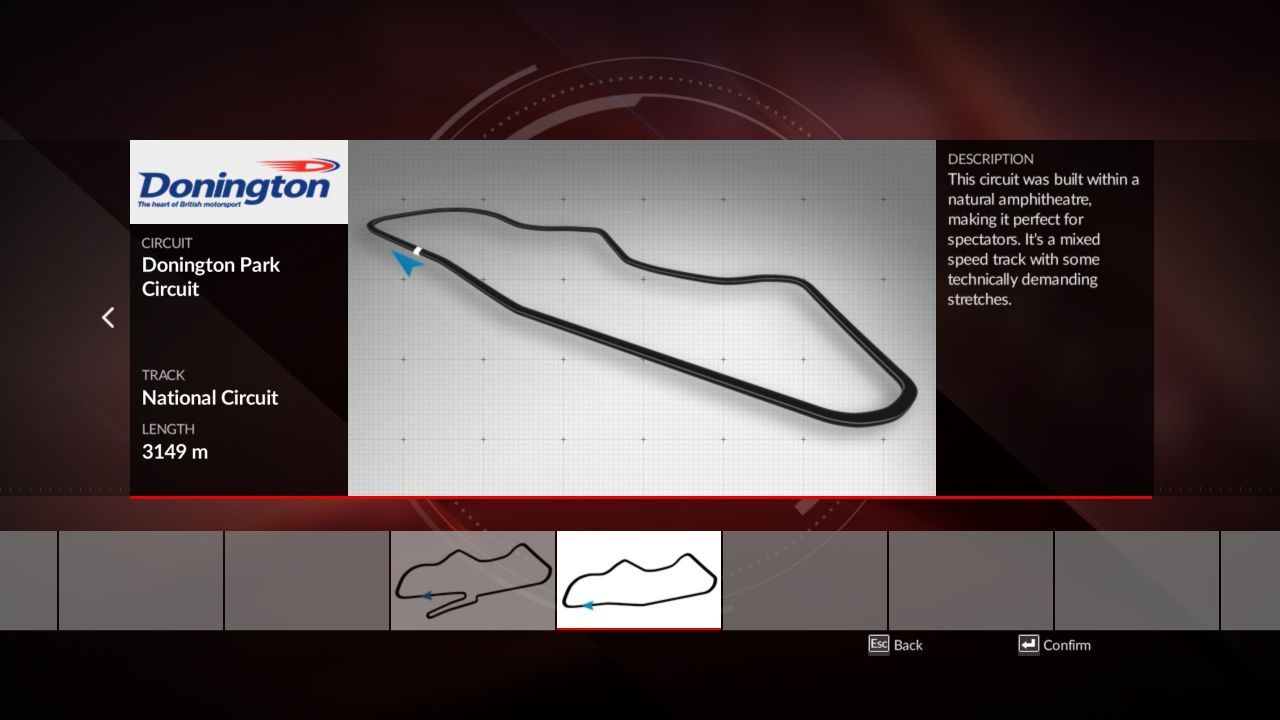Select the layout thumbnail with the hairpin loop

[473, 580]
